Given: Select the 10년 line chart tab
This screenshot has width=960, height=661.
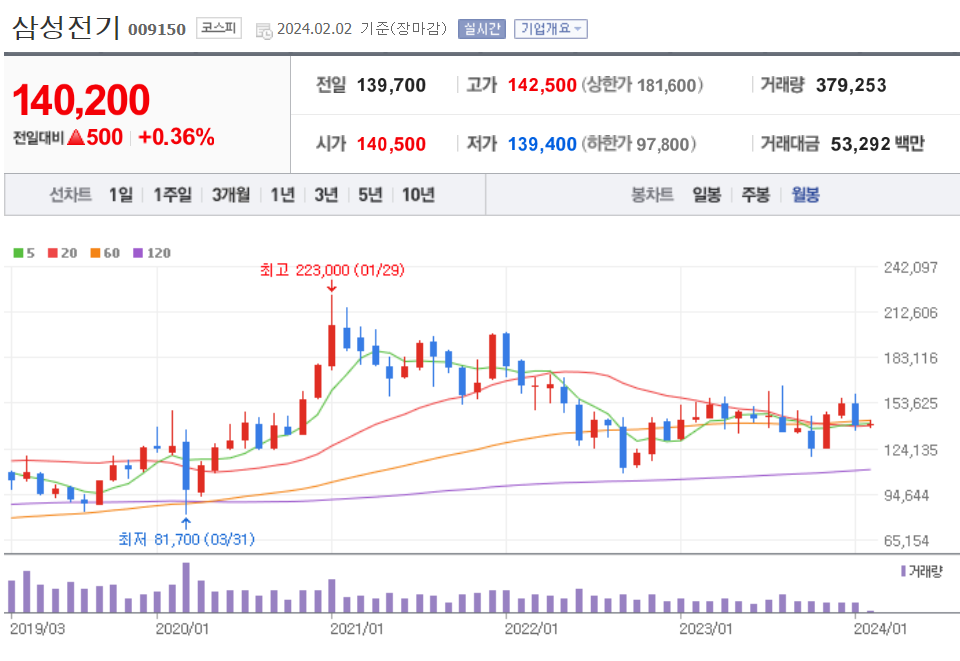Looking at the screenshot, I should (418, 195).
